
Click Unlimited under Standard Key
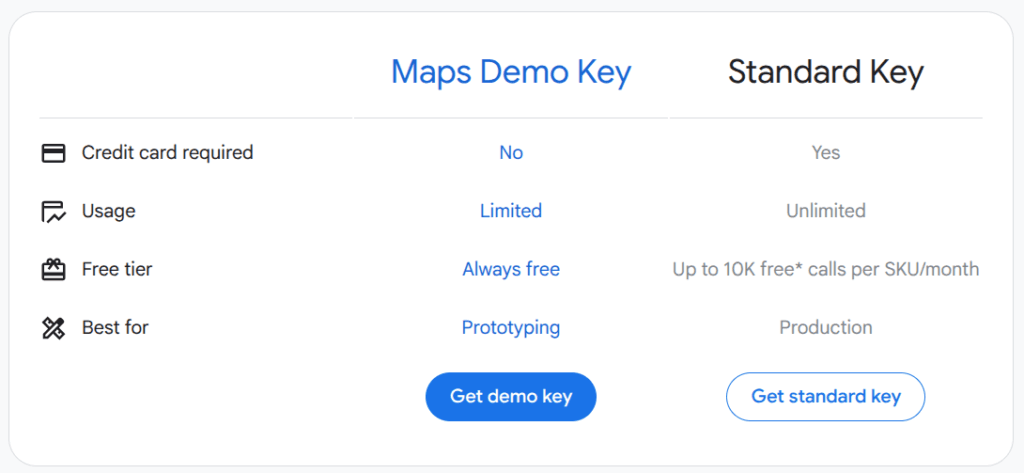pos(826,211)
